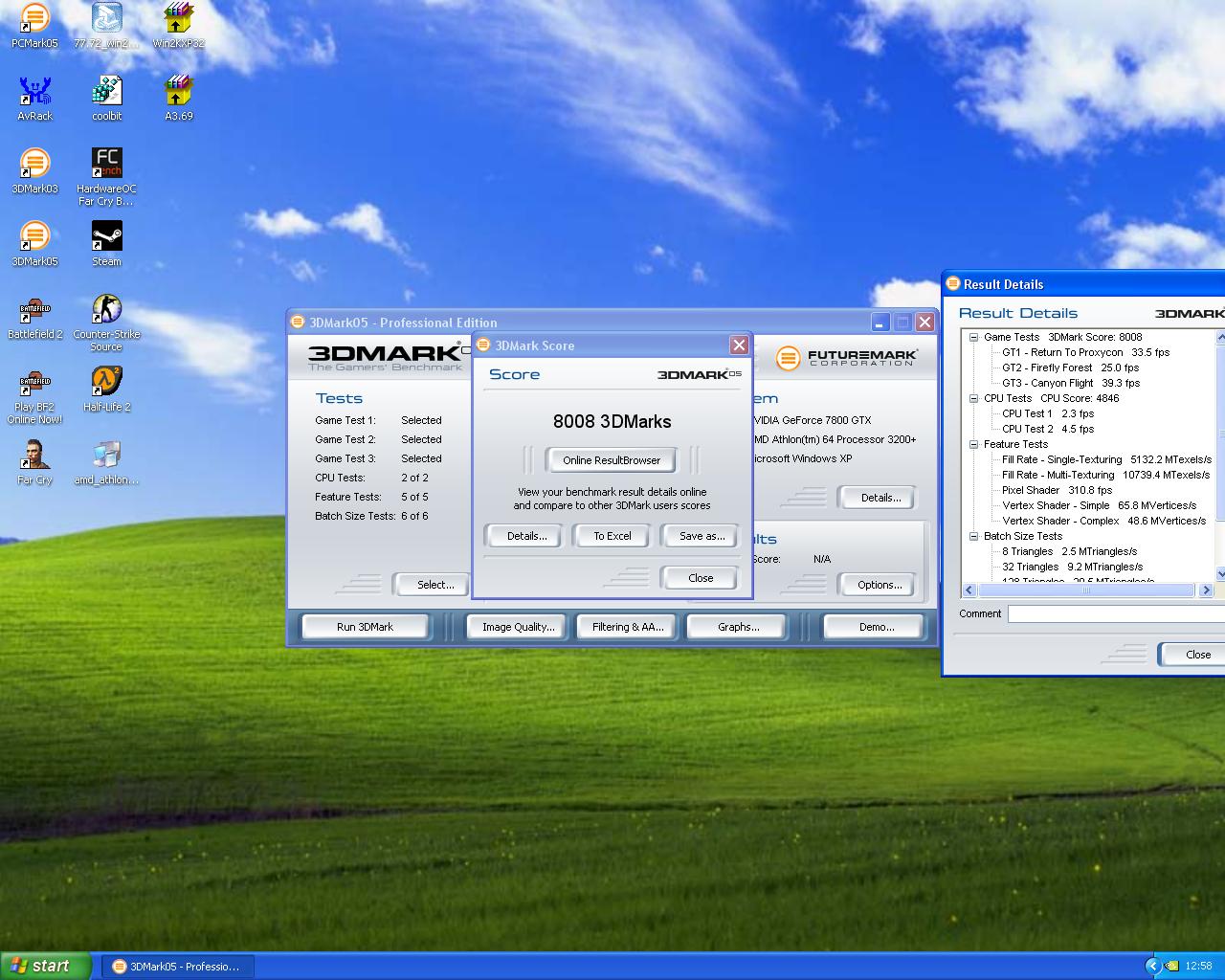Launch the 3DMark03 desktop shortcut
The width and height of the screenshot is (1225, 980).
click(x=34, y=171)
